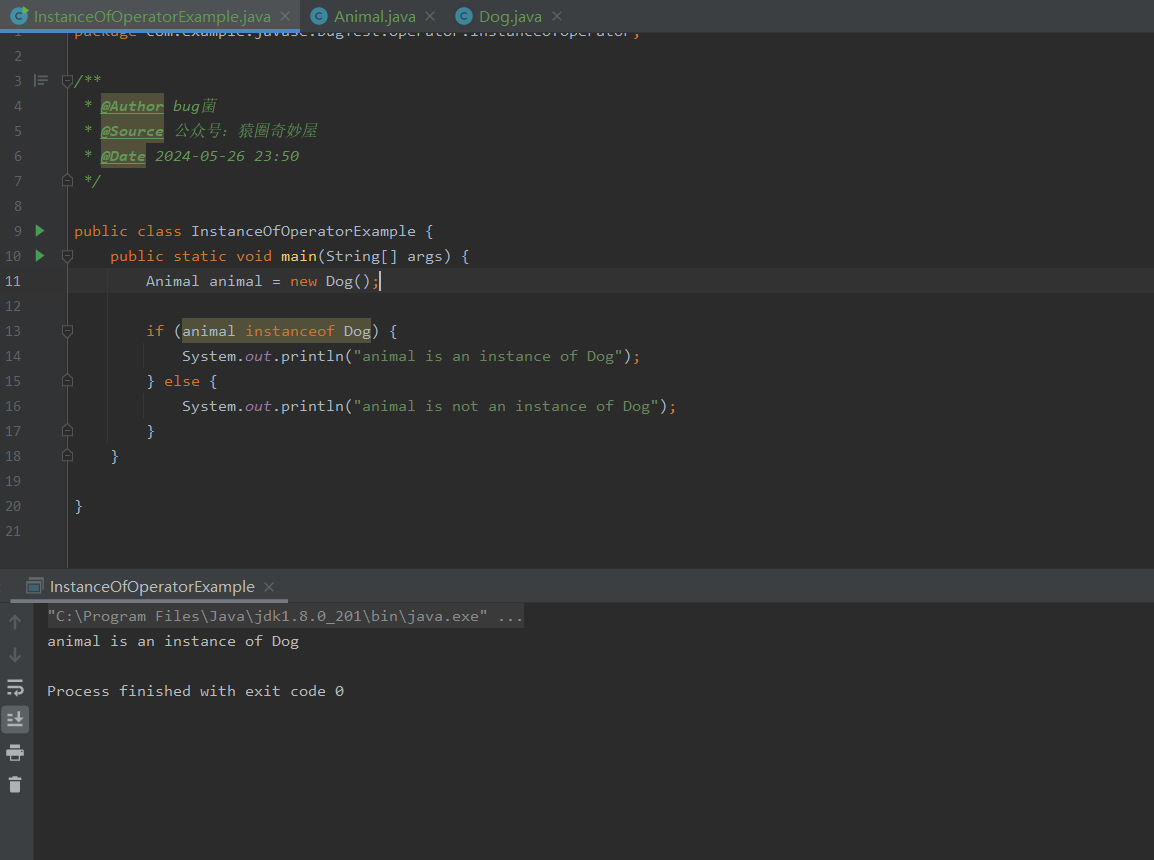
Task: Place cursor on 'new Dog()' expression
Action: click(x=330, y=281)
